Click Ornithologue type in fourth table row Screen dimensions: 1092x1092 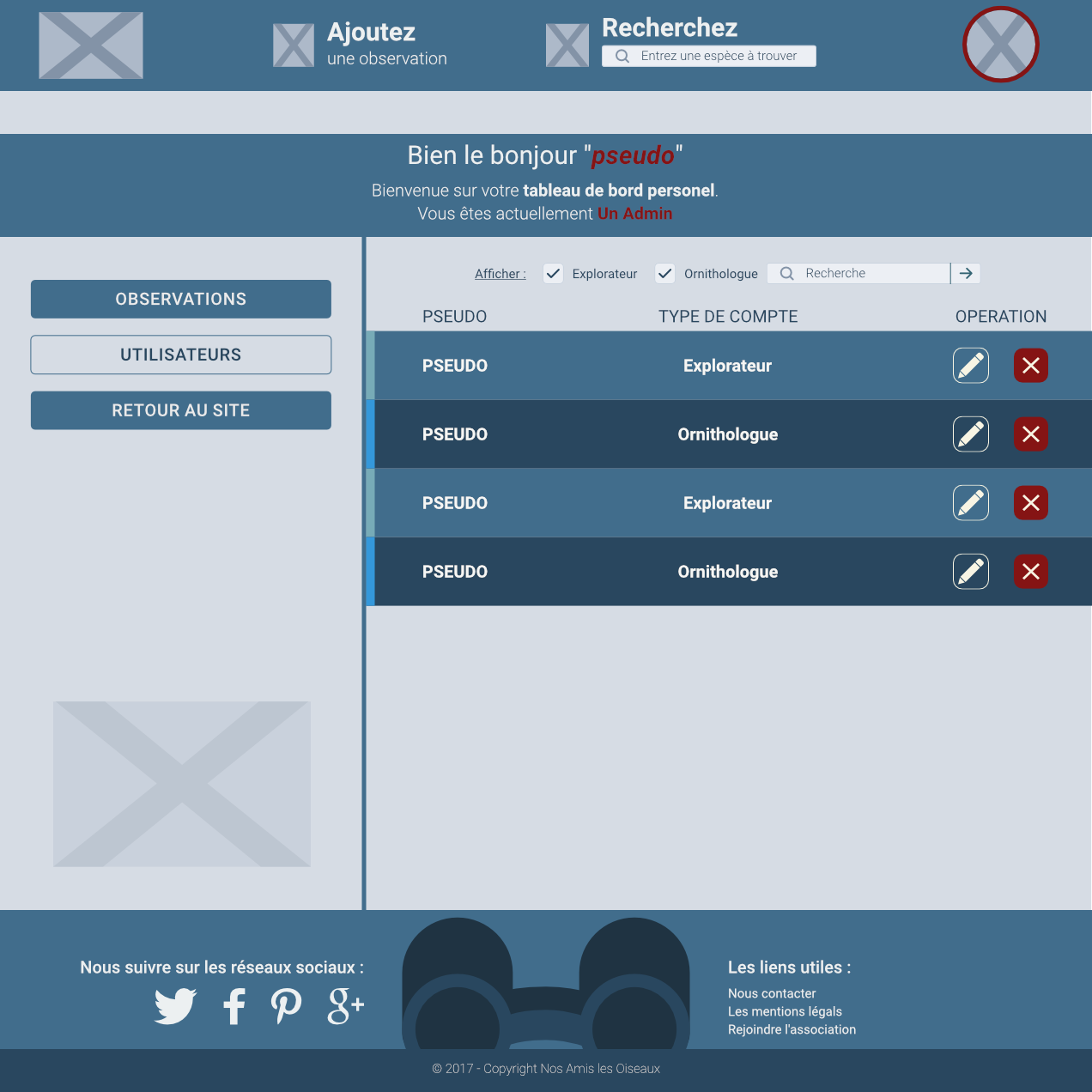click(728, 572)
